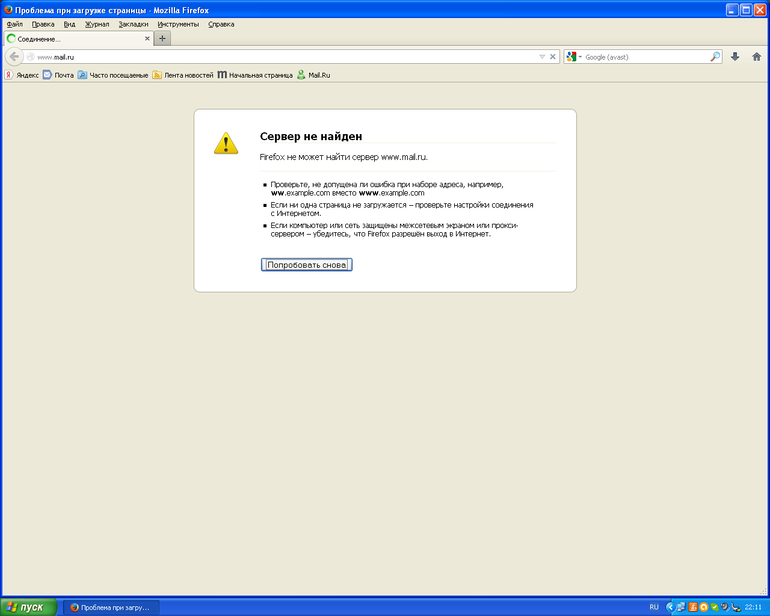Screen dimensions: 770x616
Task: Click text 'Firefox не может найти сервер www.mail.ru.'
Action: pos(343,157)
